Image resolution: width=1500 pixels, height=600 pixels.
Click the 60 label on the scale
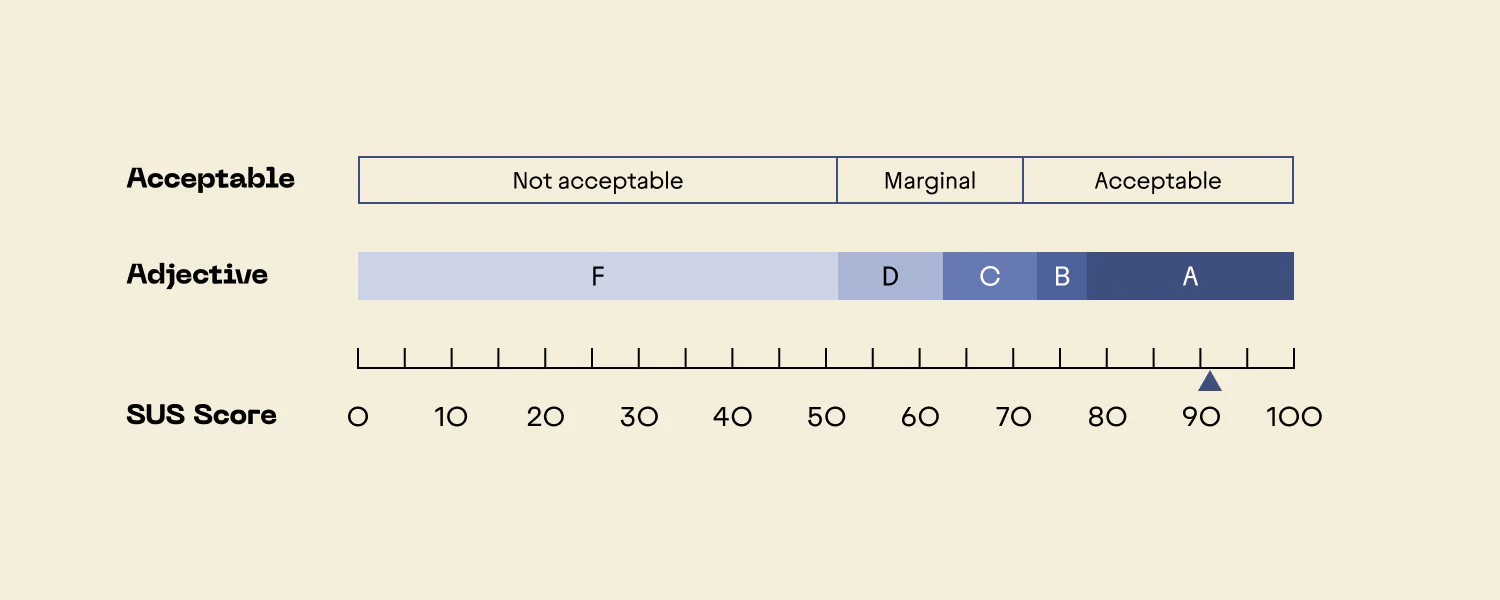920,417
